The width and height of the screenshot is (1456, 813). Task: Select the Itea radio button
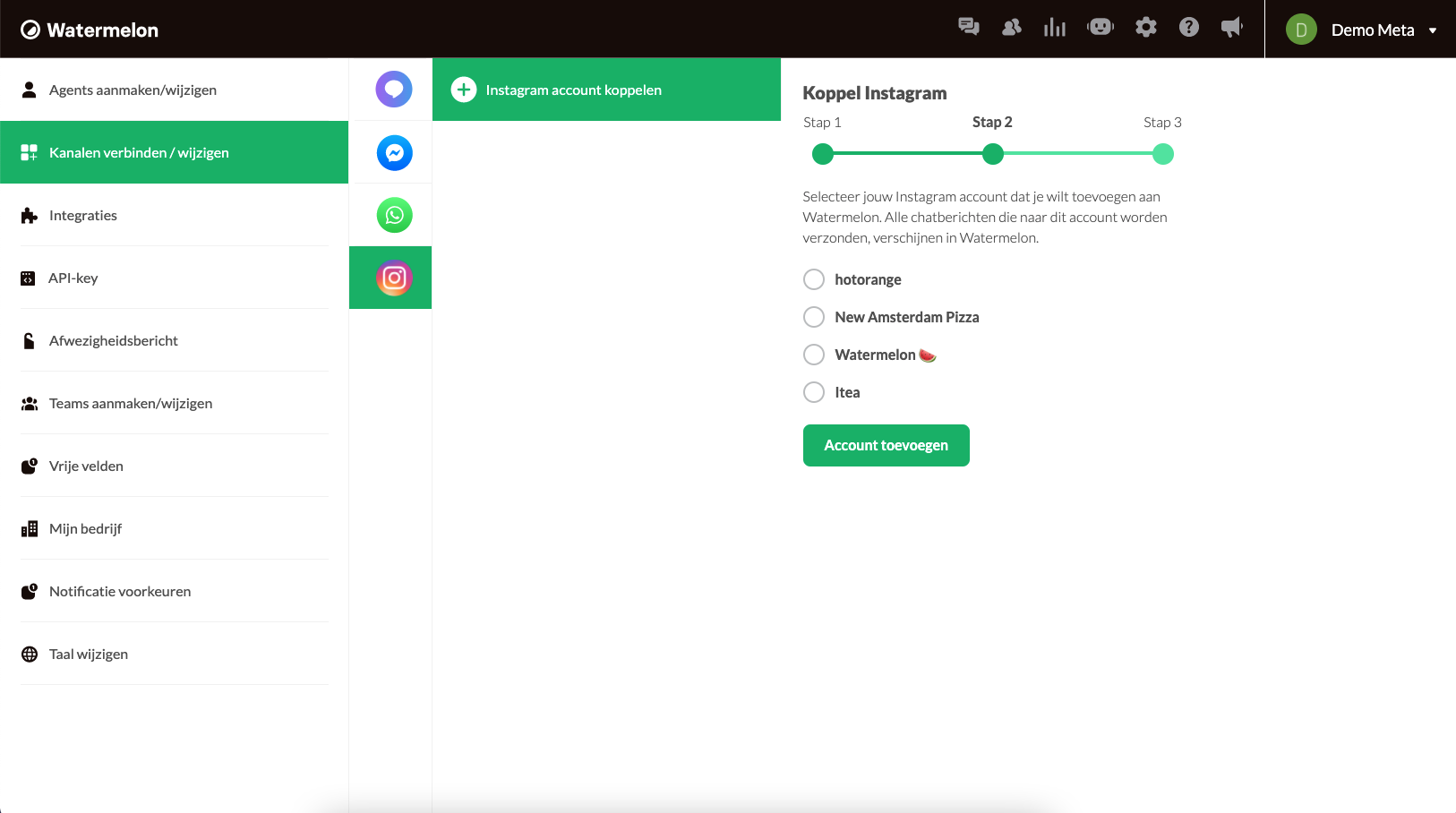coord(814,392)
